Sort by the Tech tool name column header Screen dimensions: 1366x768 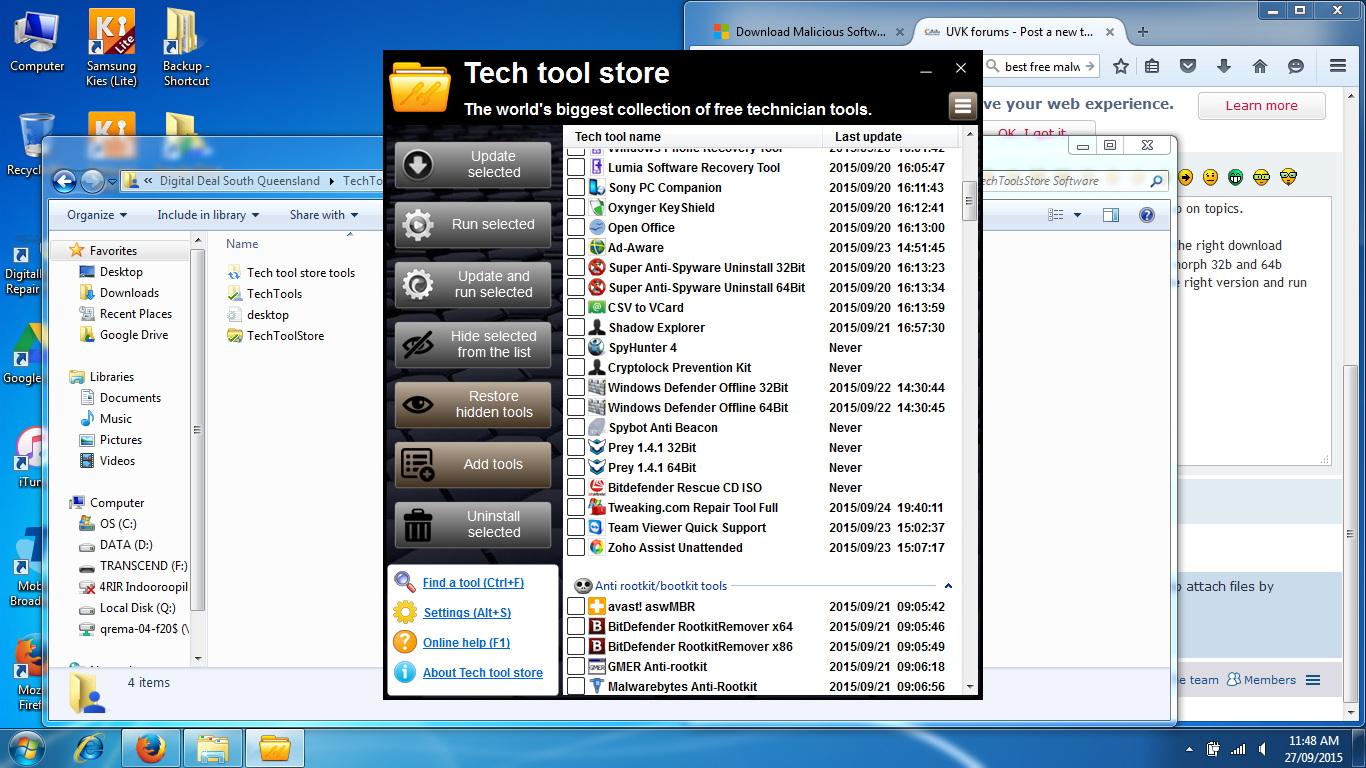coord(693,136)
